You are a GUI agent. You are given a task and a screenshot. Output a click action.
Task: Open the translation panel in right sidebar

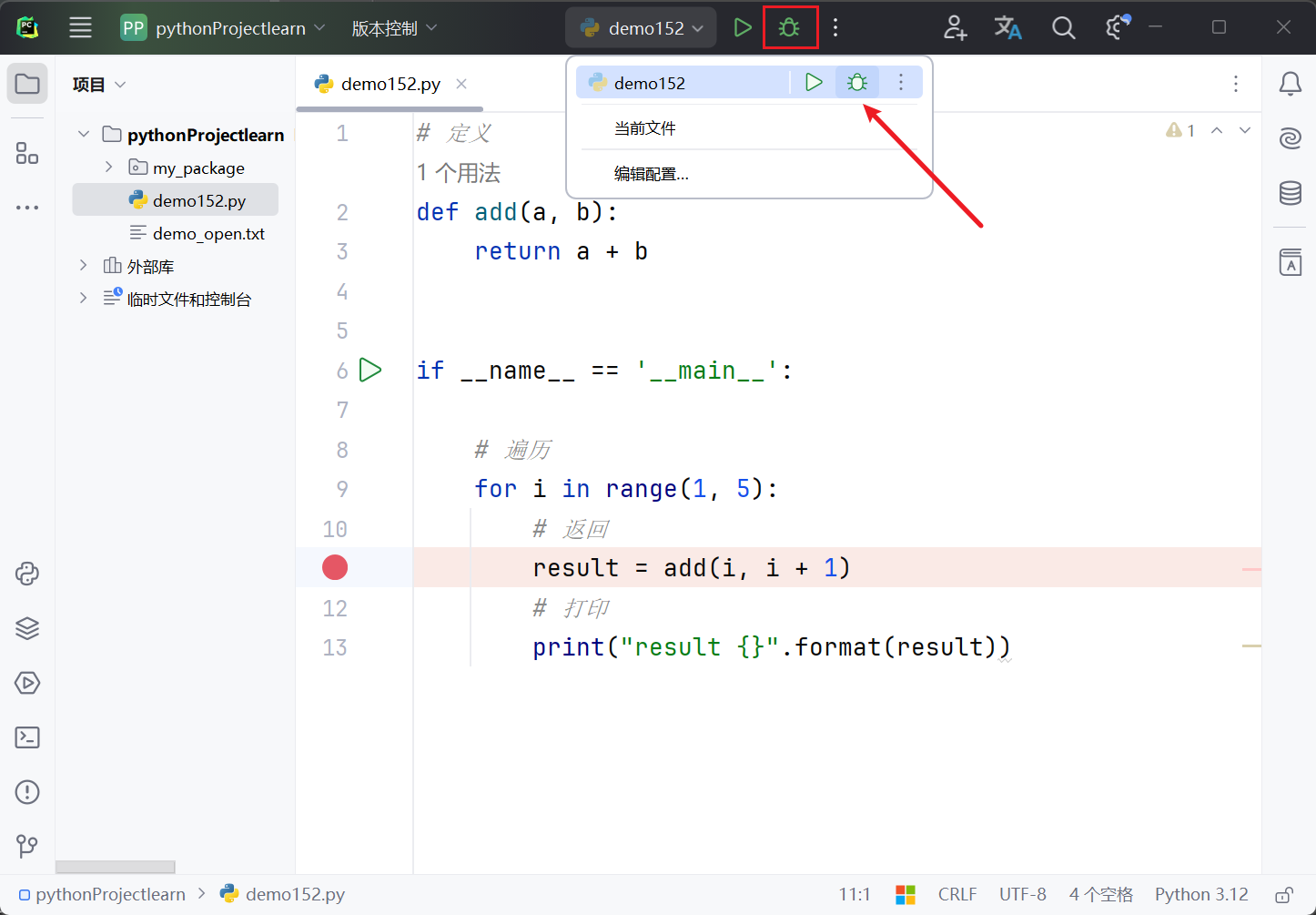(x=1290, y=262)
